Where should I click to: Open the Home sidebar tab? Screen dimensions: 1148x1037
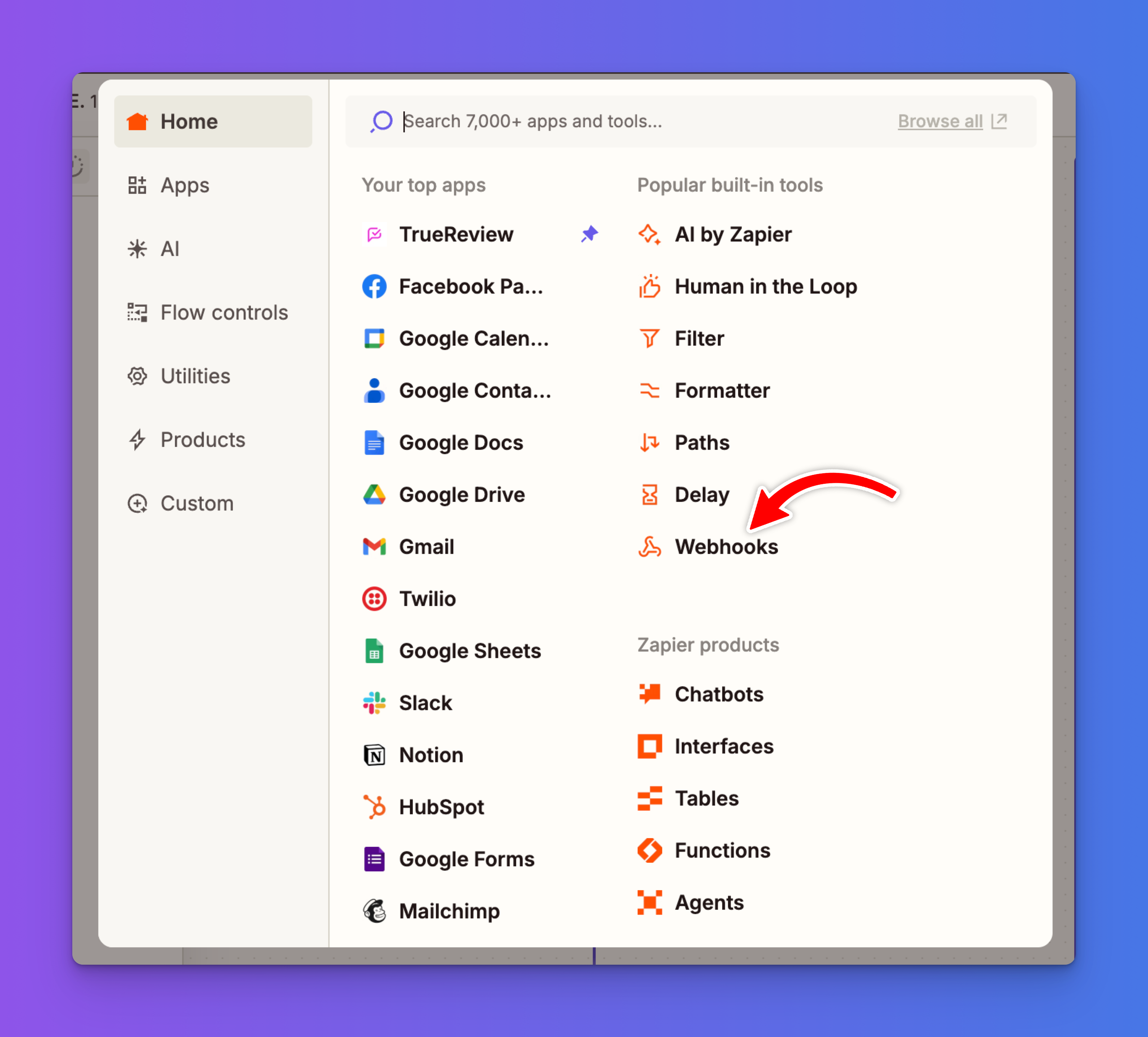[x=213, y=121]
